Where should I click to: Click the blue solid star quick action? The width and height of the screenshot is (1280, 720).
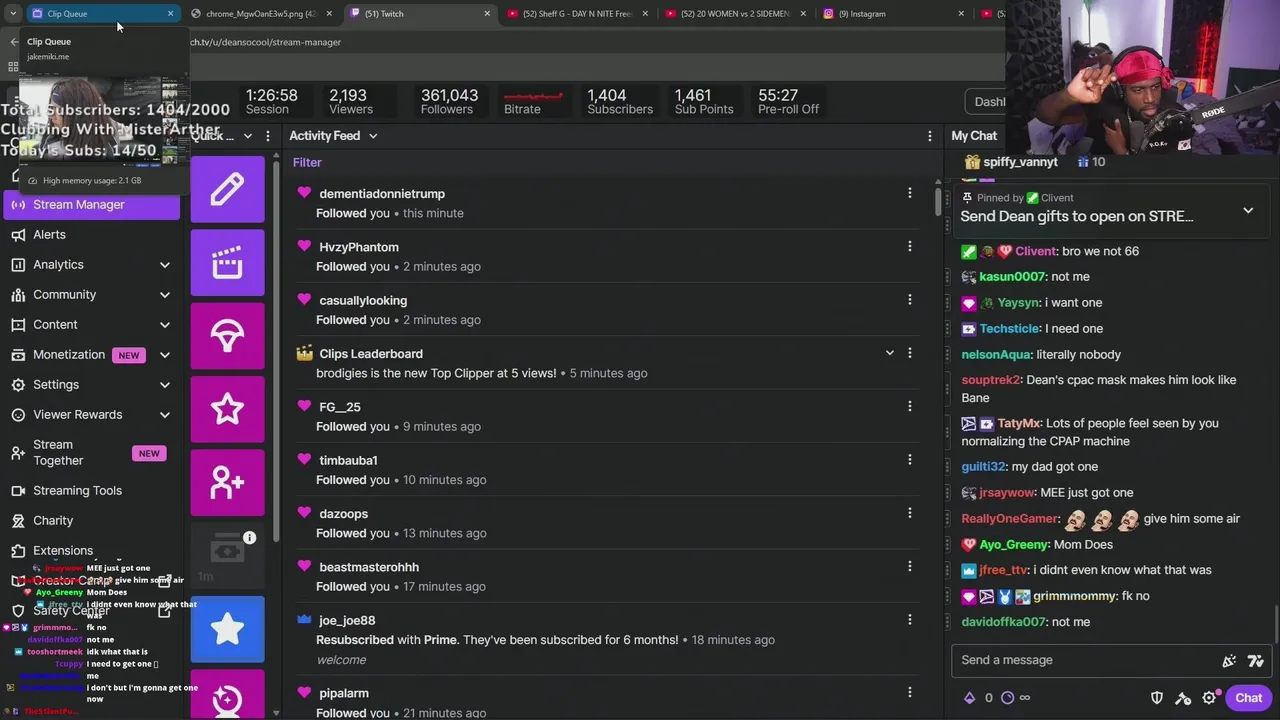click(227, 629)
